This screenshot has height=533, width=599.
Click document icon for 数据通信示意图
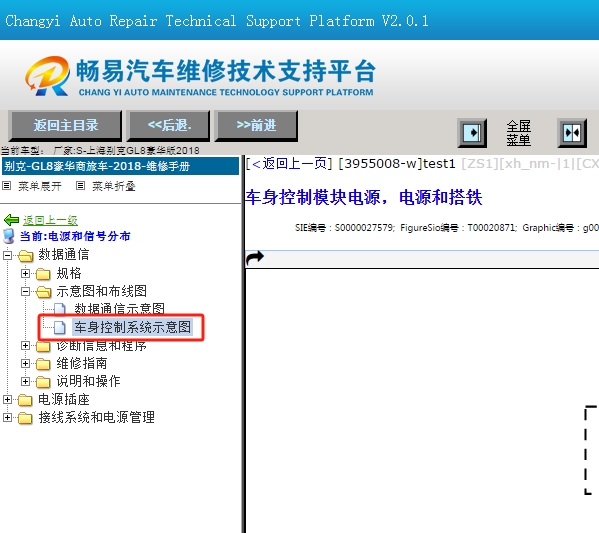click(60, 309)
